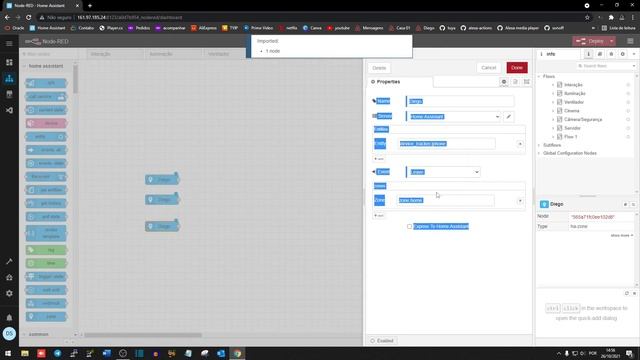This screenshot has height=360, width=640.
Task: Click the zone.home zone input field
Action: [446, 200]
